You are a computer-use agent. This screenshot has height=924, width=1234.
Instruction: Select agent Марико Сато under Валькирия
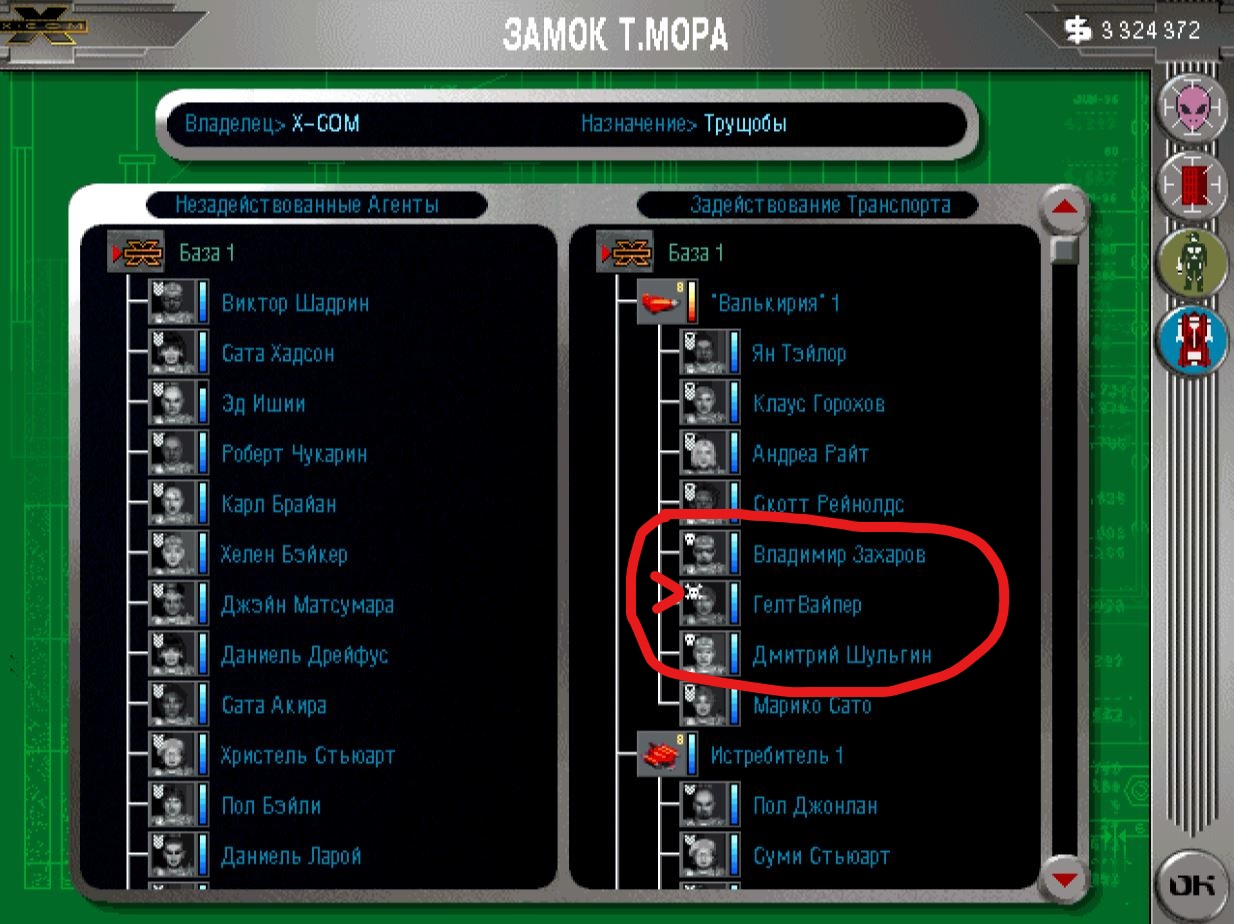[x=812, y=705]
